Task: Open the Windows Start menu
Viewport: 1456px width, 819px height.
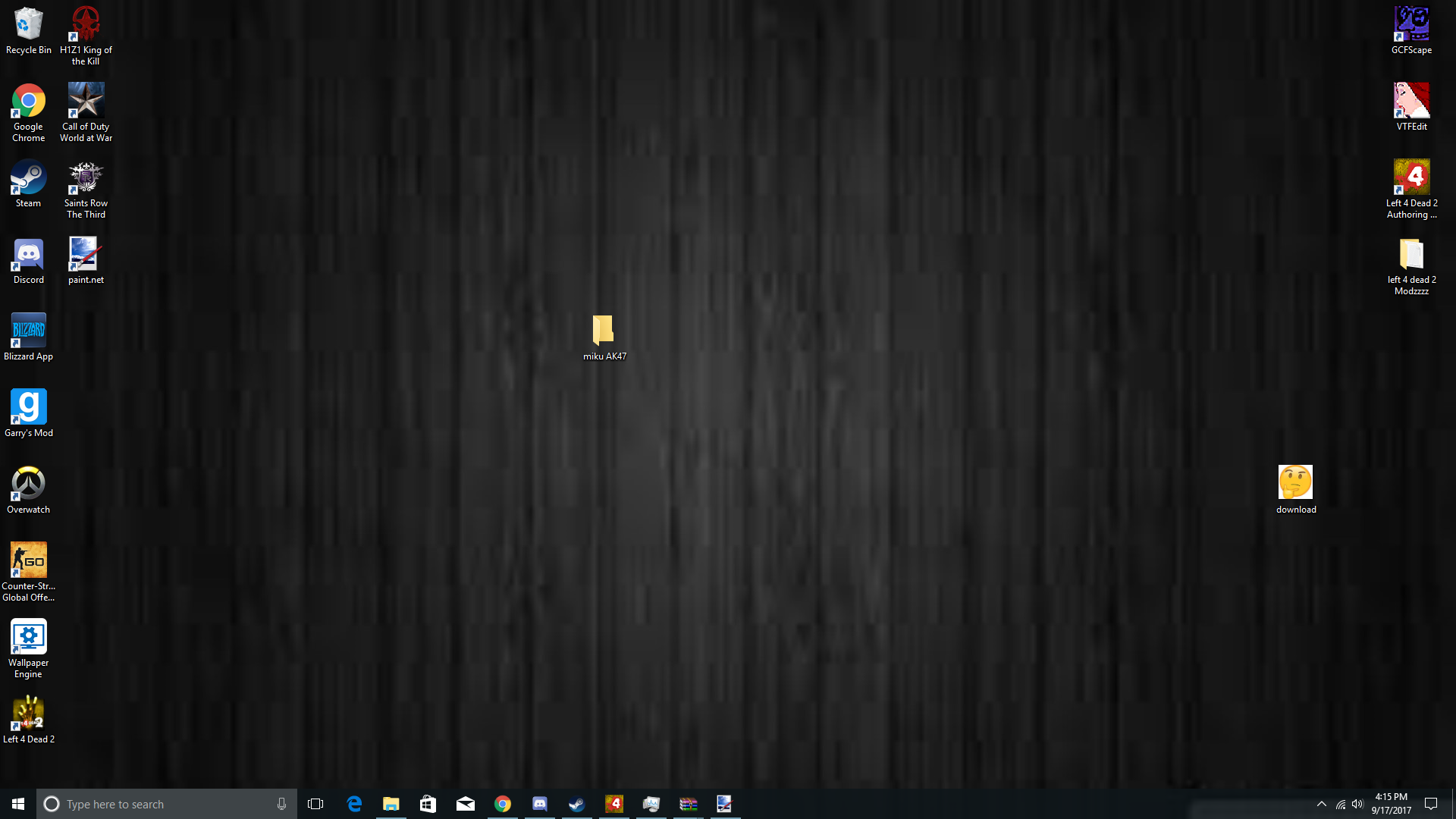Action: [18, 804]
